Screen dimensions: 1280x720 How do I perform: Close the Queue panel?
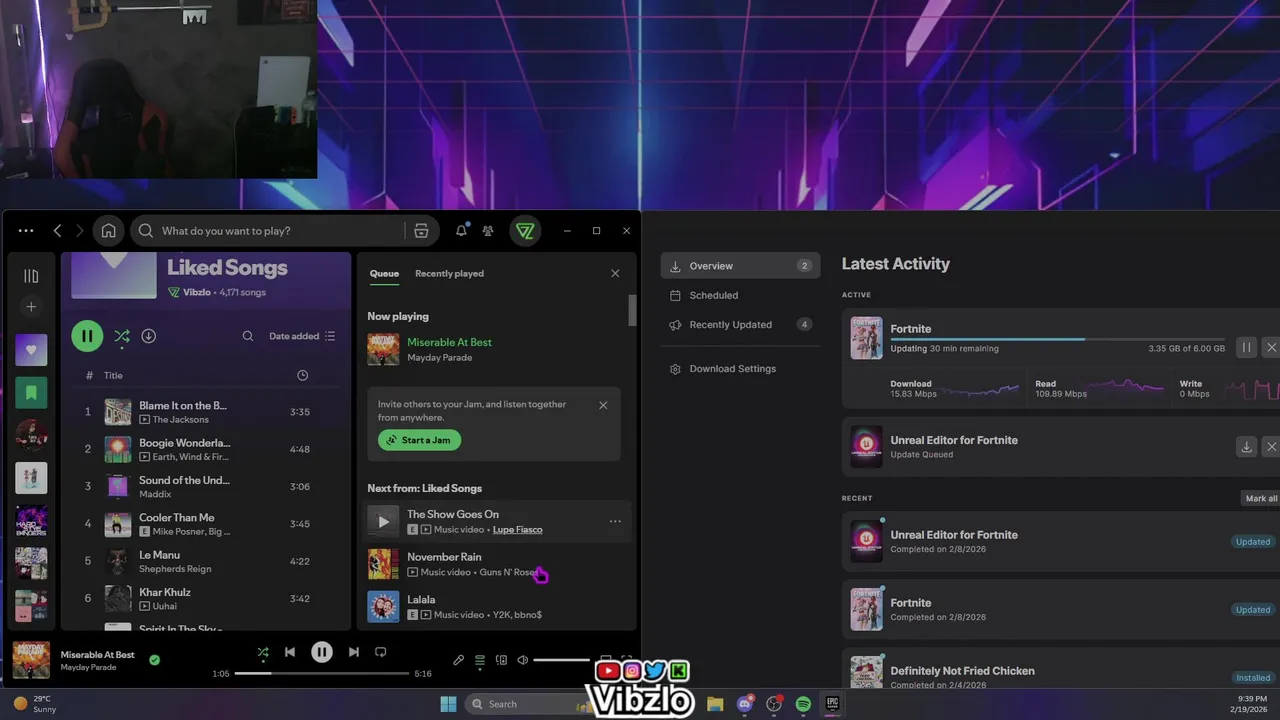click(615, 273)
